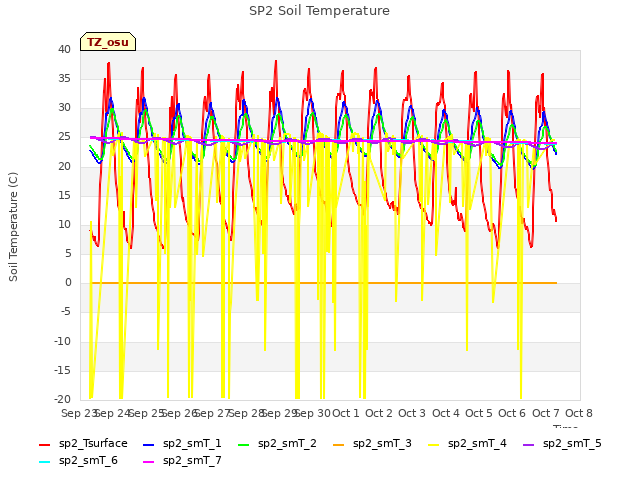Click the partially hidden Time axis label
640x480 pixels.
point(565,426)
